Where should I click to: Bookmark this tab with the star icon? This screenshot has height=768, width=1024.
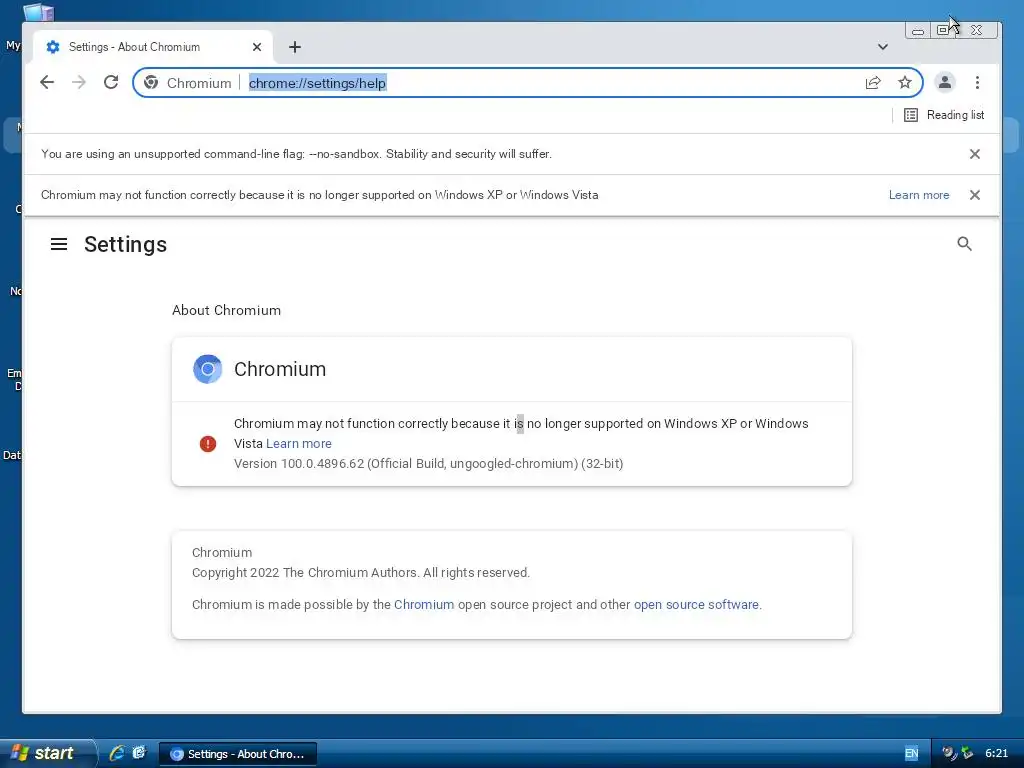coord(904,82)
